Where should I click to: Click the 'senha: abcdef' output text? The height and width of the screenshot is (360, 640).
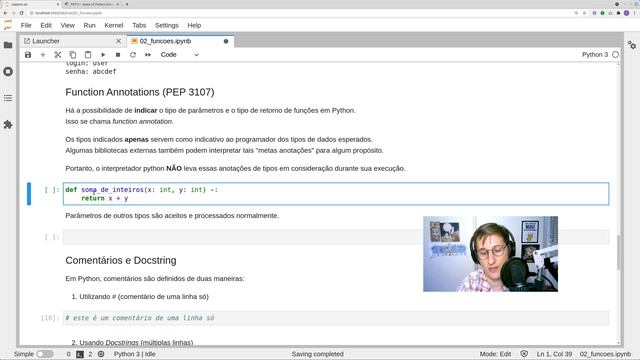point(91,71)
